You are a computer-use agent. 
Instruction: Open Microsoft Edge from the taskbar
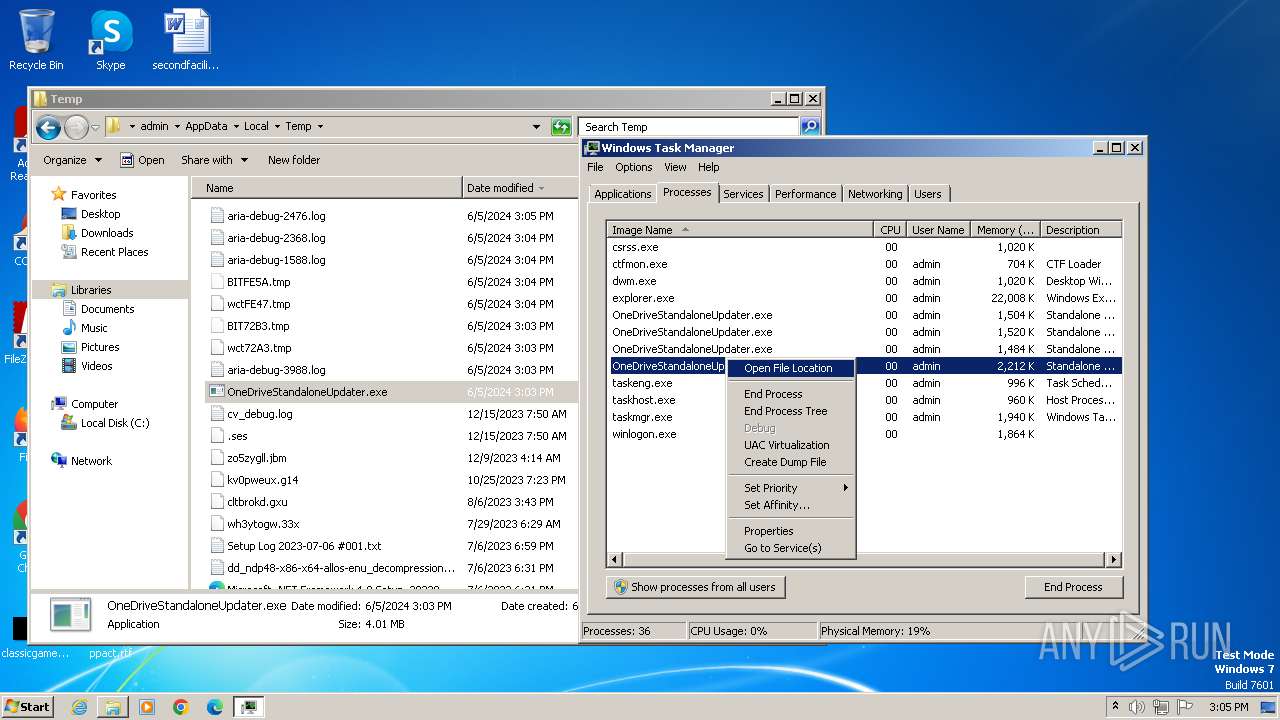pos(215,707)
